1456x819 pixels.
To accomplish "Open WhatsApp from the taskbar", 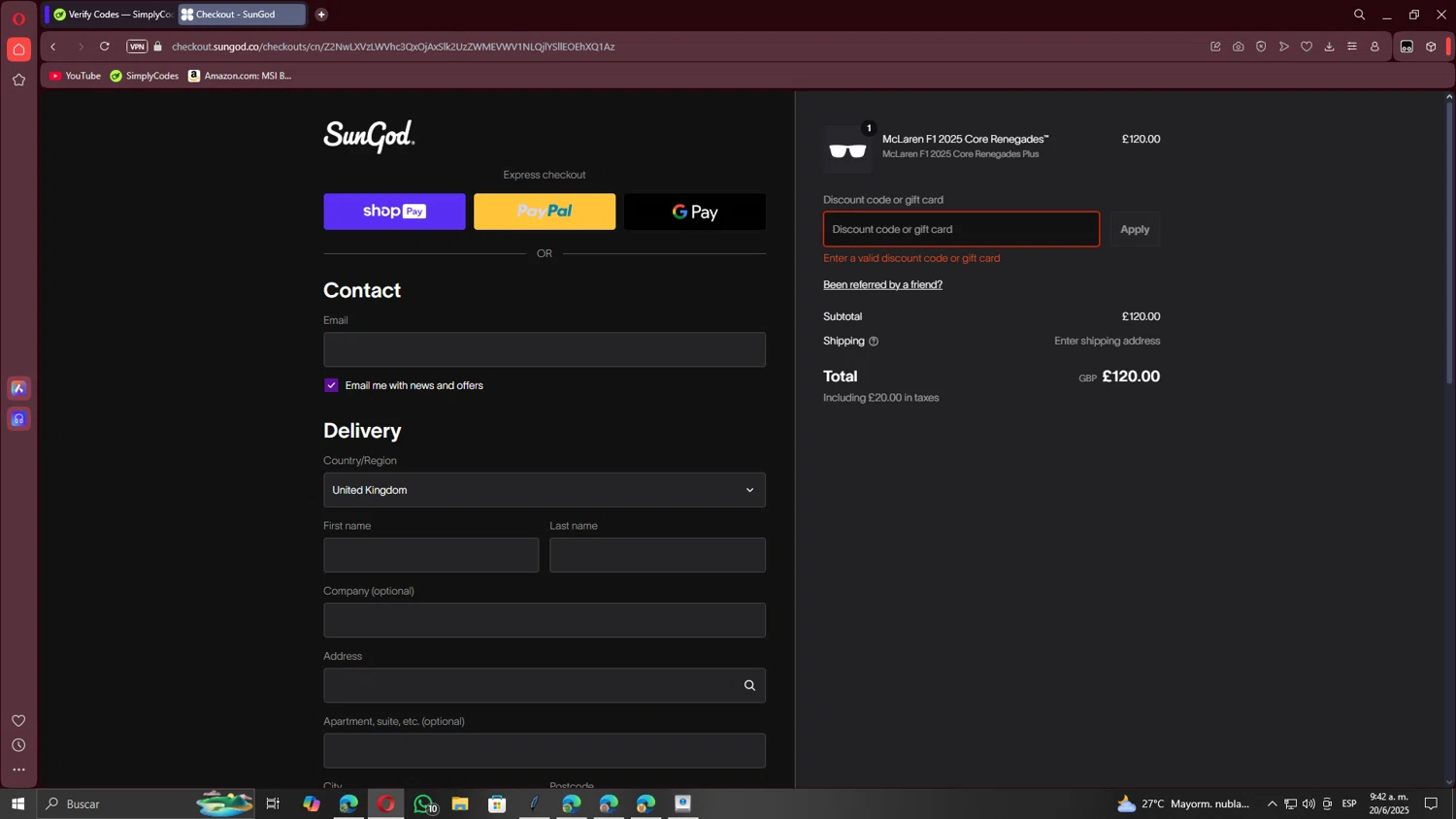I will coord(423,803).
